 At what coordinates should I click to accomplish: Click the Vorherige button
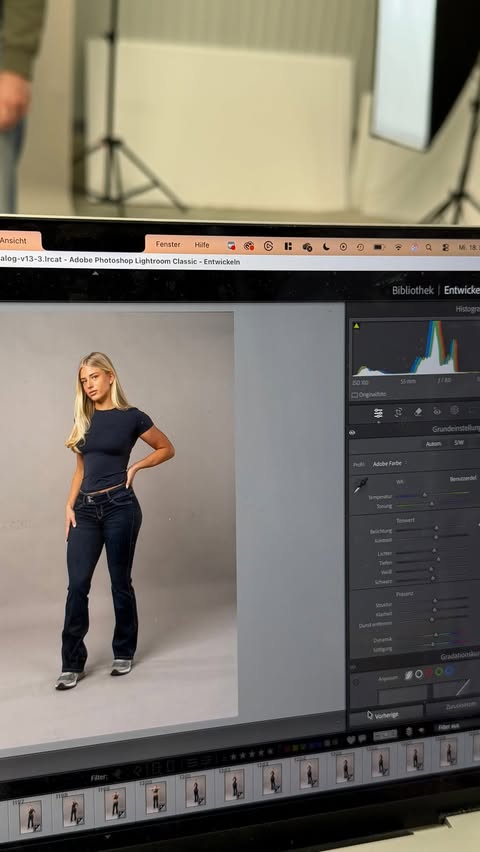tap(387, 715)
